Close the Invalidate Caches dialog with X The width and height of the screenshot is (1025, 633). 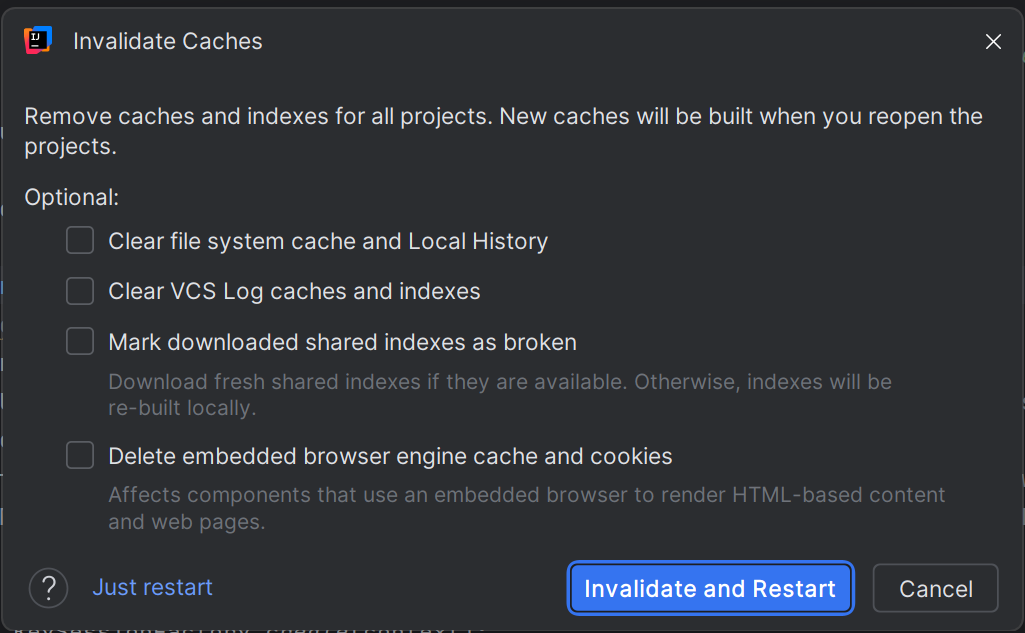(x=993, y=42)
